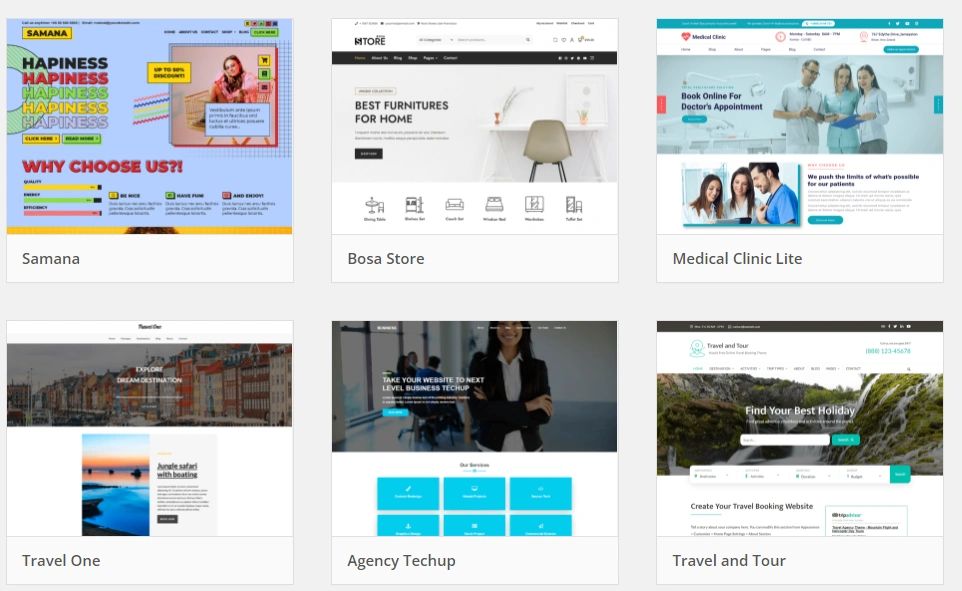Viewport: 962px width, 591px height.
Task: Open the Pages dropdown in Bosa Store navbar
Action: 430,57
